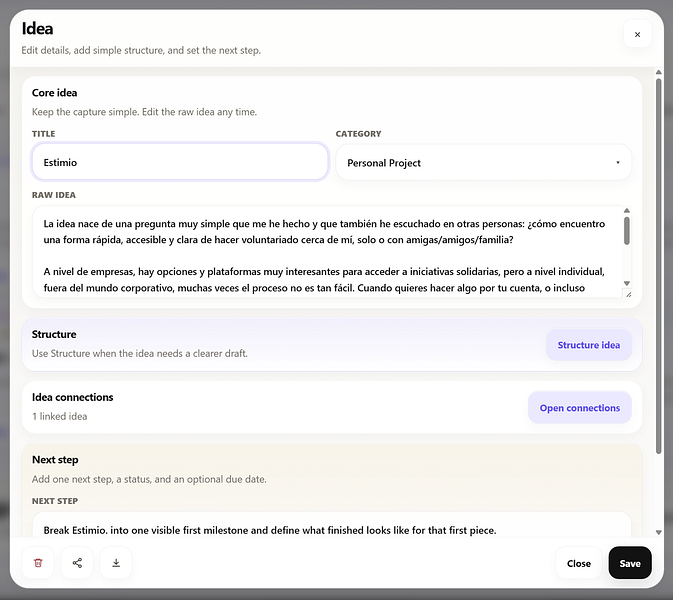Close the Idea dialog with X icon
Screen dimensions: 673x600
click(637, 34)
